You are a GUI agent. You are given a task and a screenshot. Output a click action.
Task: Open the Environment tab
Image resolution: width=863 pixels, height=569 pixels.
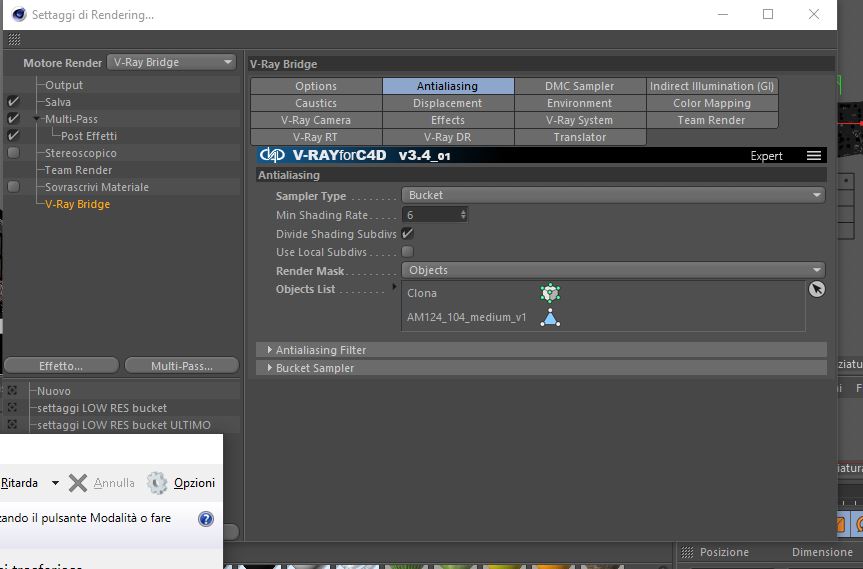click(580, 103)
